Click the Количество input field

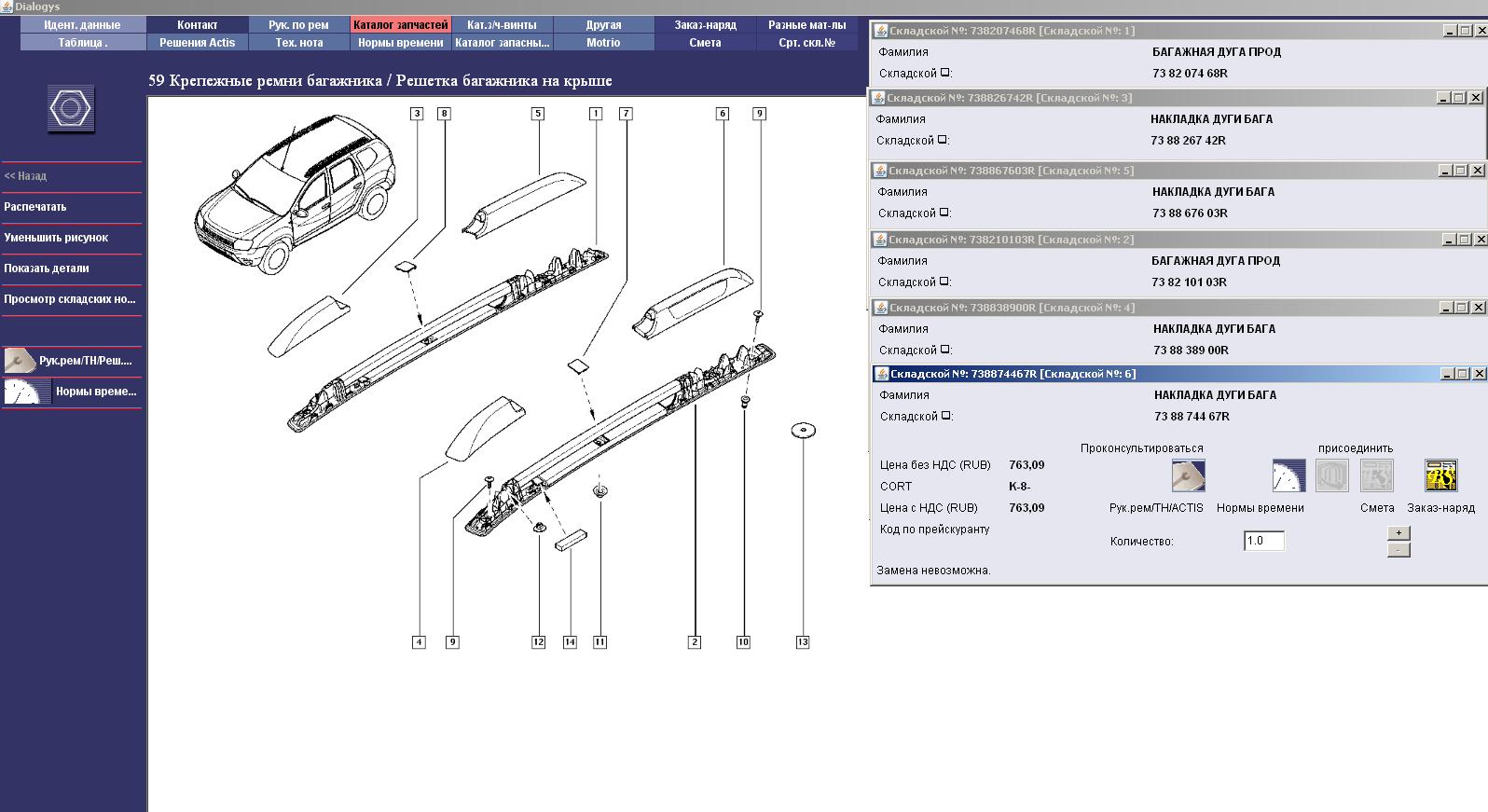(1264, 541)
